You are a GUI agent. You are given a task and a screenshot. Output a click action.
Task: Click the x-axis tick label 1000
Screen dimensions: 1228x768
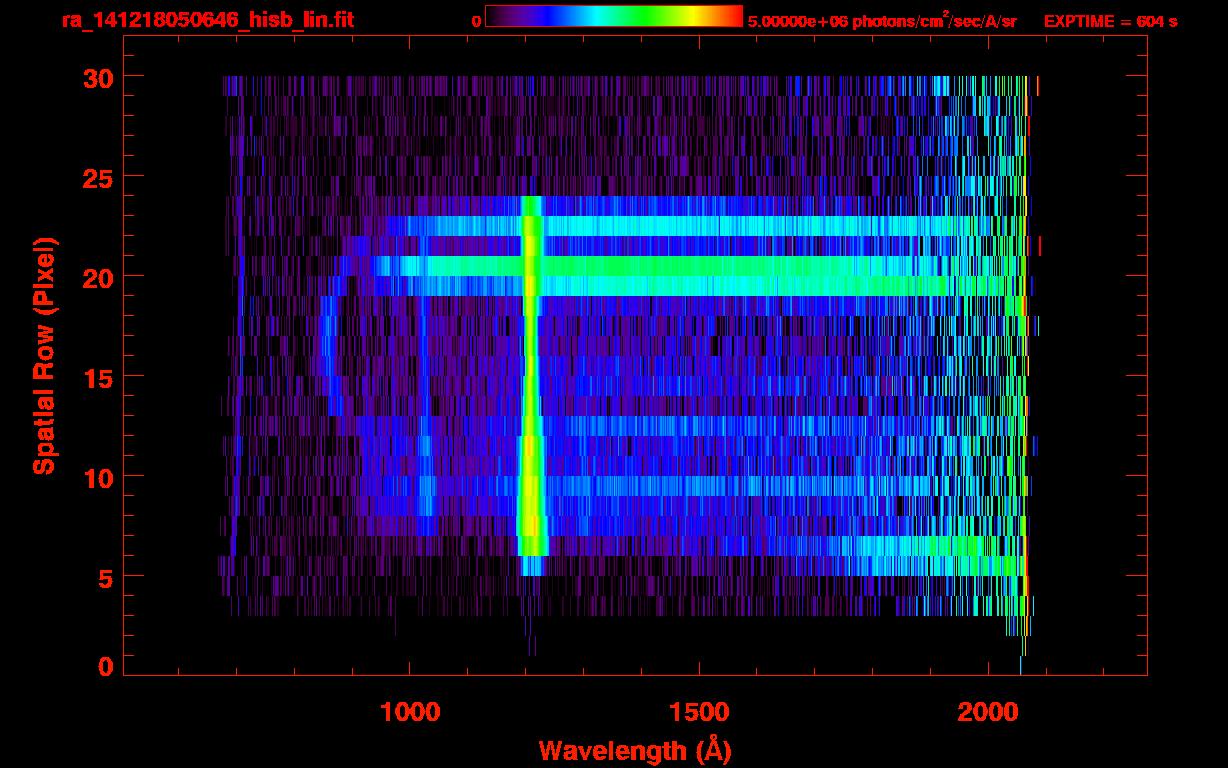click(410, 712)
